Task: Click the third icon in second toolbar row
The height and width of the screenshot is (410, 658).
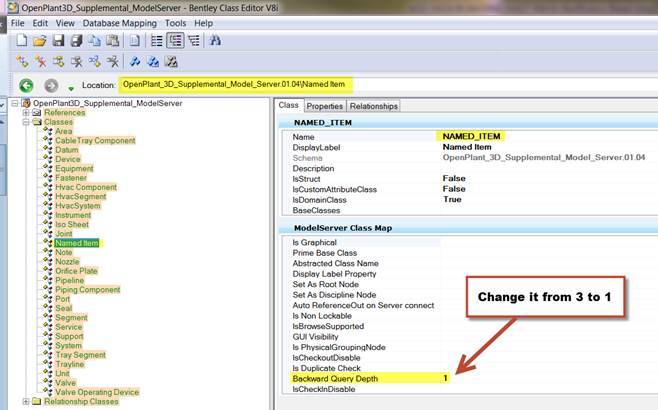Action: 58,62
